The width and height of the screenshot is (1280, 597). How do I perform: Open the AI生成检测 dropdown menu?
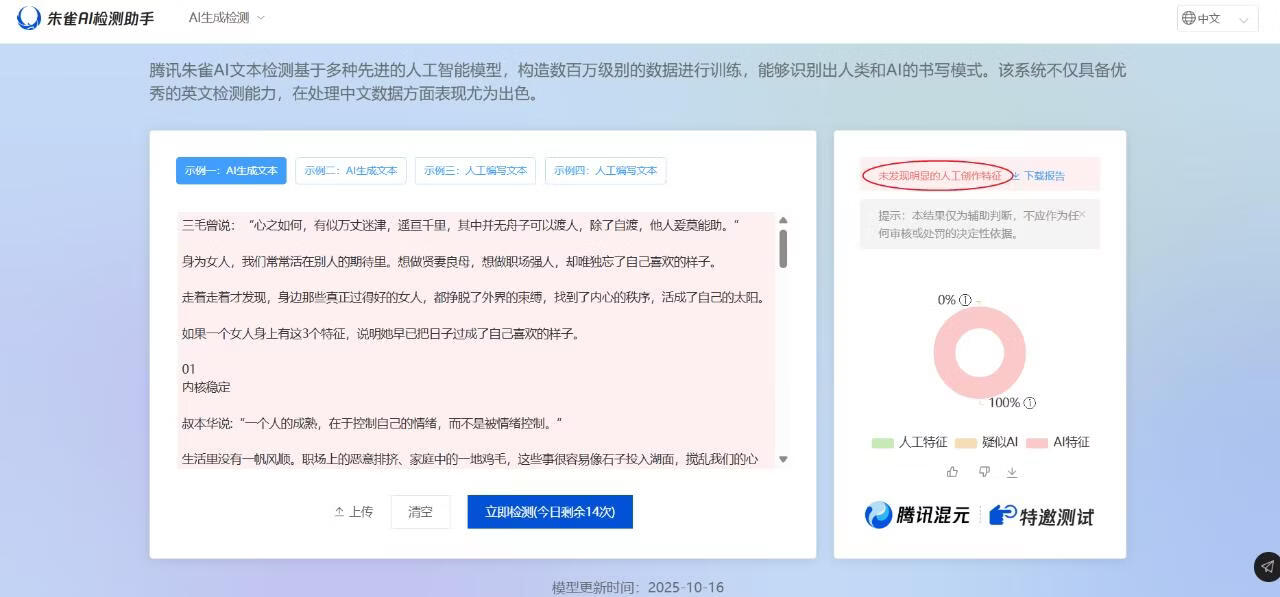[x=222, y=17]
